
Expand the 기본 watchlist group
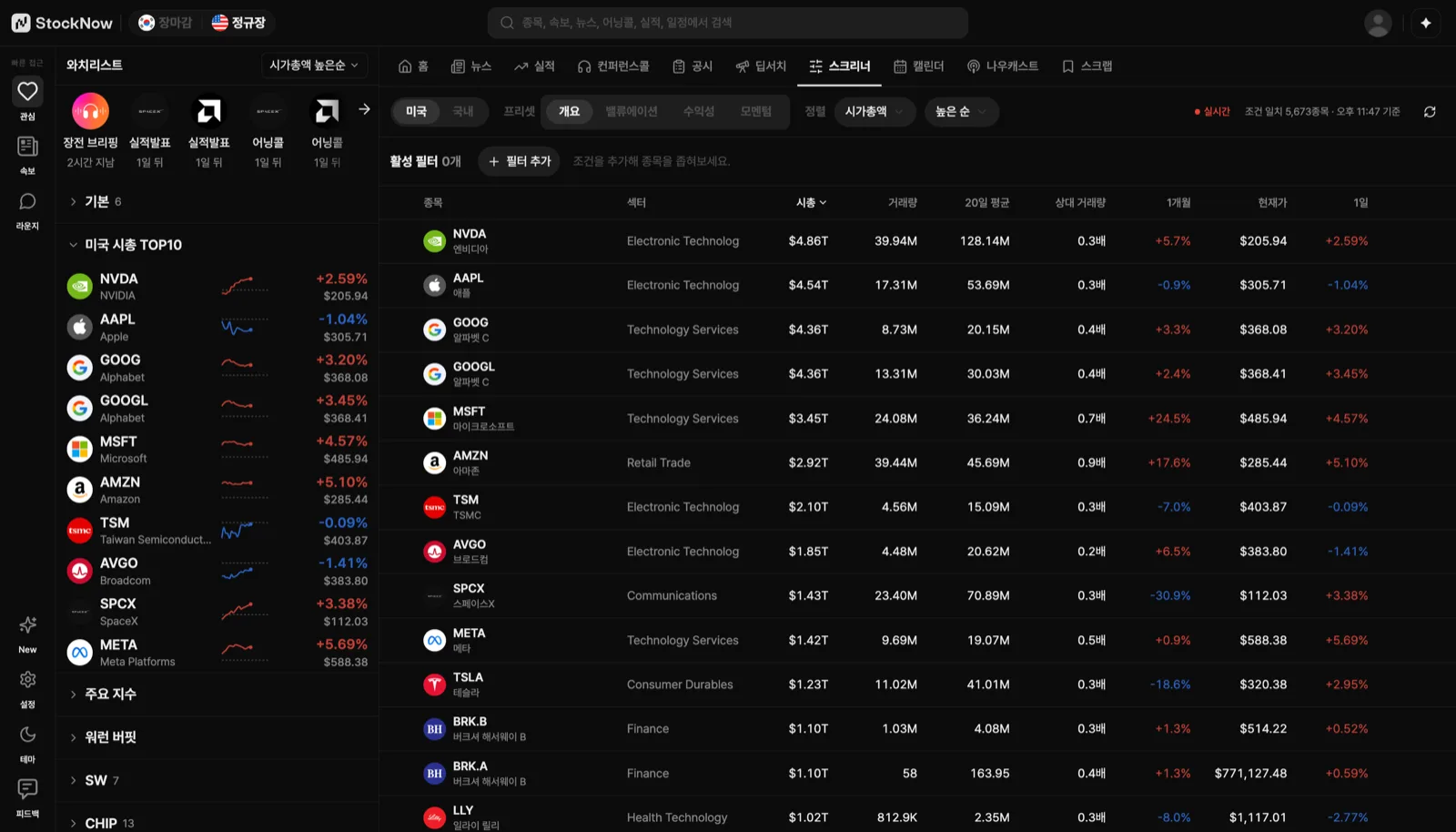(x=217, y=201)
